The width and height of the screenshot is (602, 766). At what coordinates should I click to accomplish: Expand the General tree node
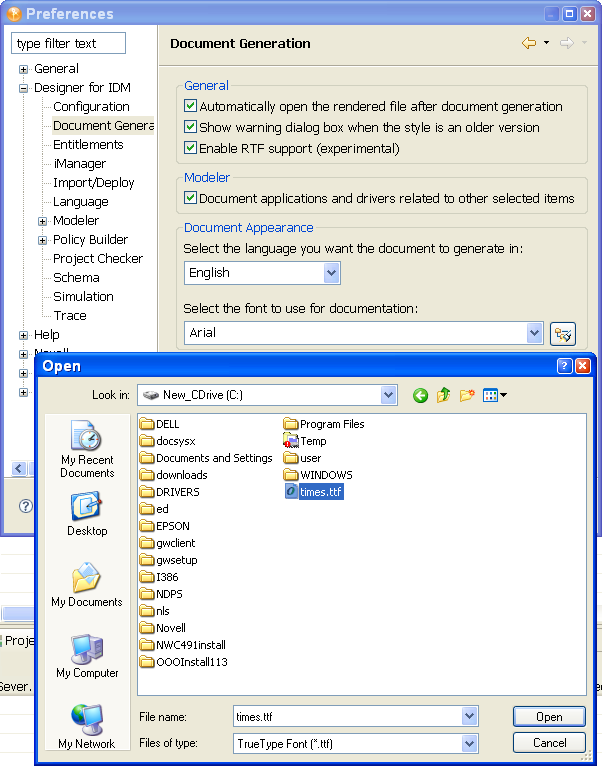coord(23,69)
